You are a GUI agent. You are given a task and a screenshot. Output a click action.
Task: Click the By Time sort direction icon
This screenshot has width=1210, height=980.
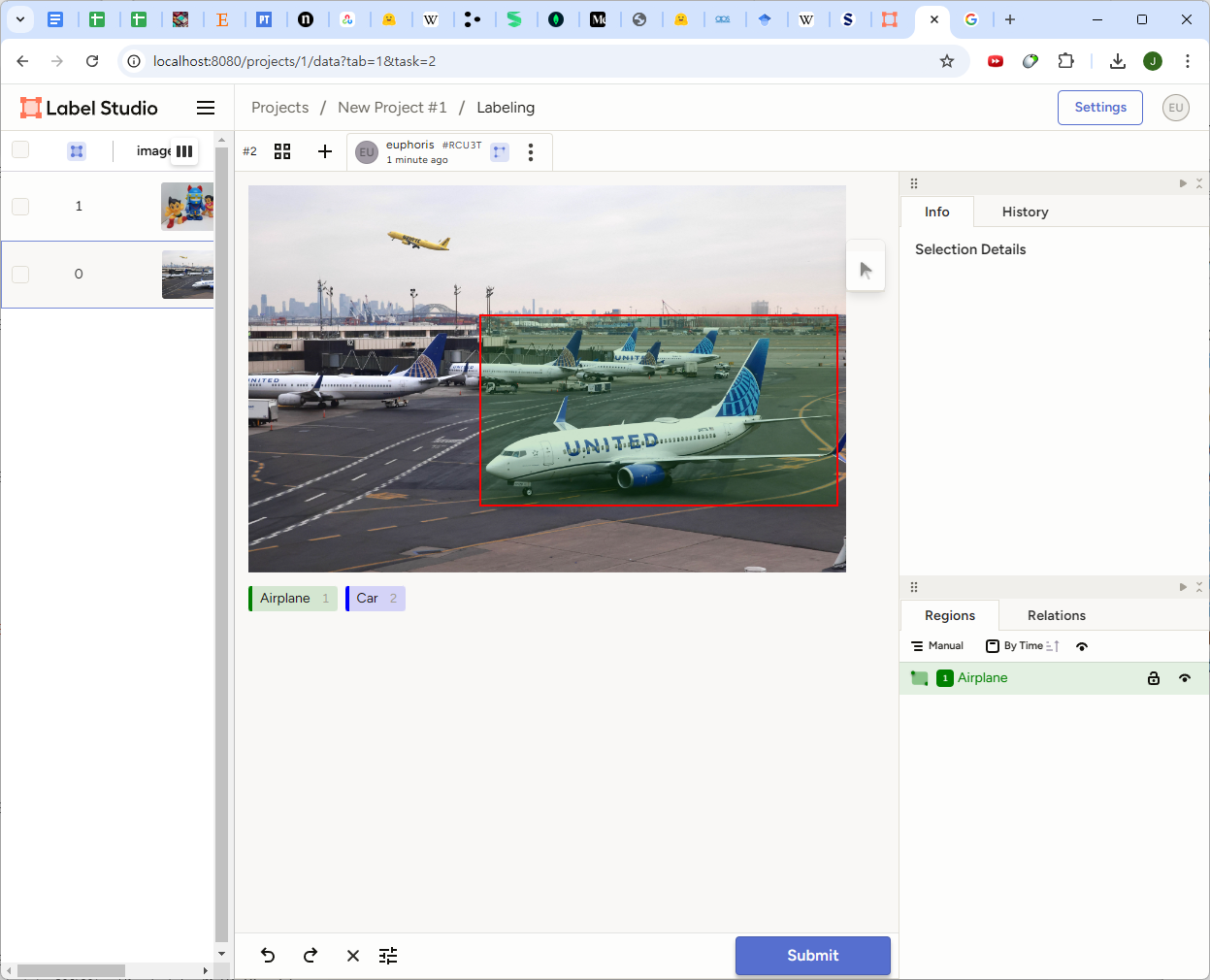(x=1053, y=646)
